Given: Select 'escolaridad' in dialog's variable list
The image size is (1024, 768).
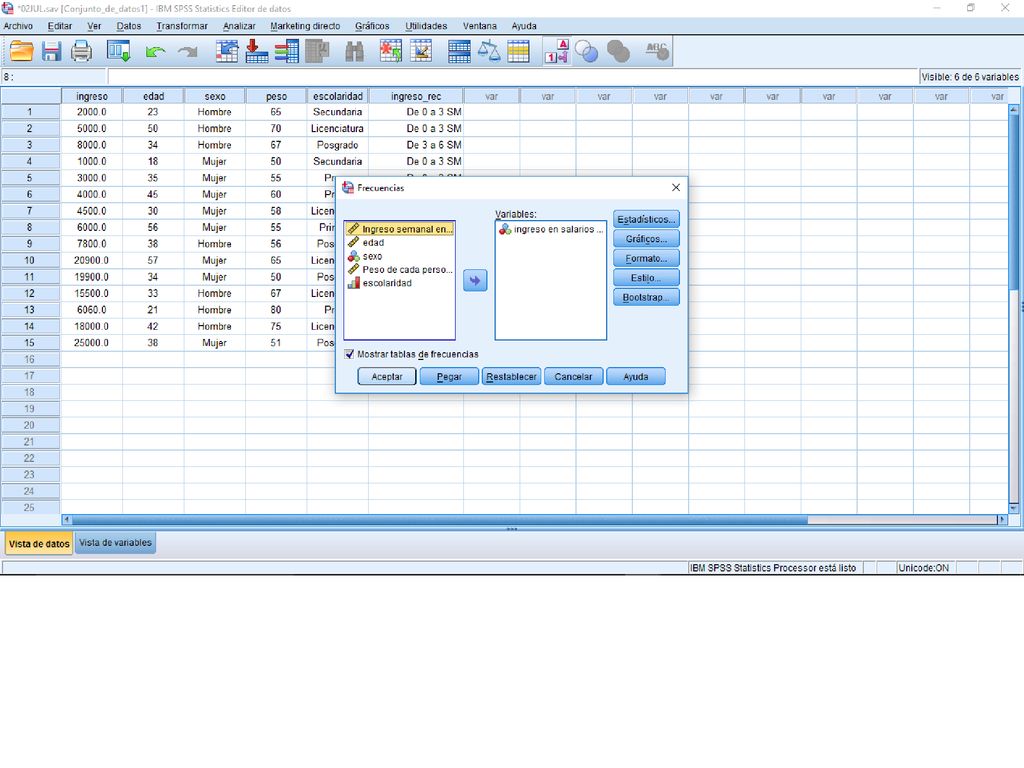Looking at the screenshot, I should click(x=400, y=283).
